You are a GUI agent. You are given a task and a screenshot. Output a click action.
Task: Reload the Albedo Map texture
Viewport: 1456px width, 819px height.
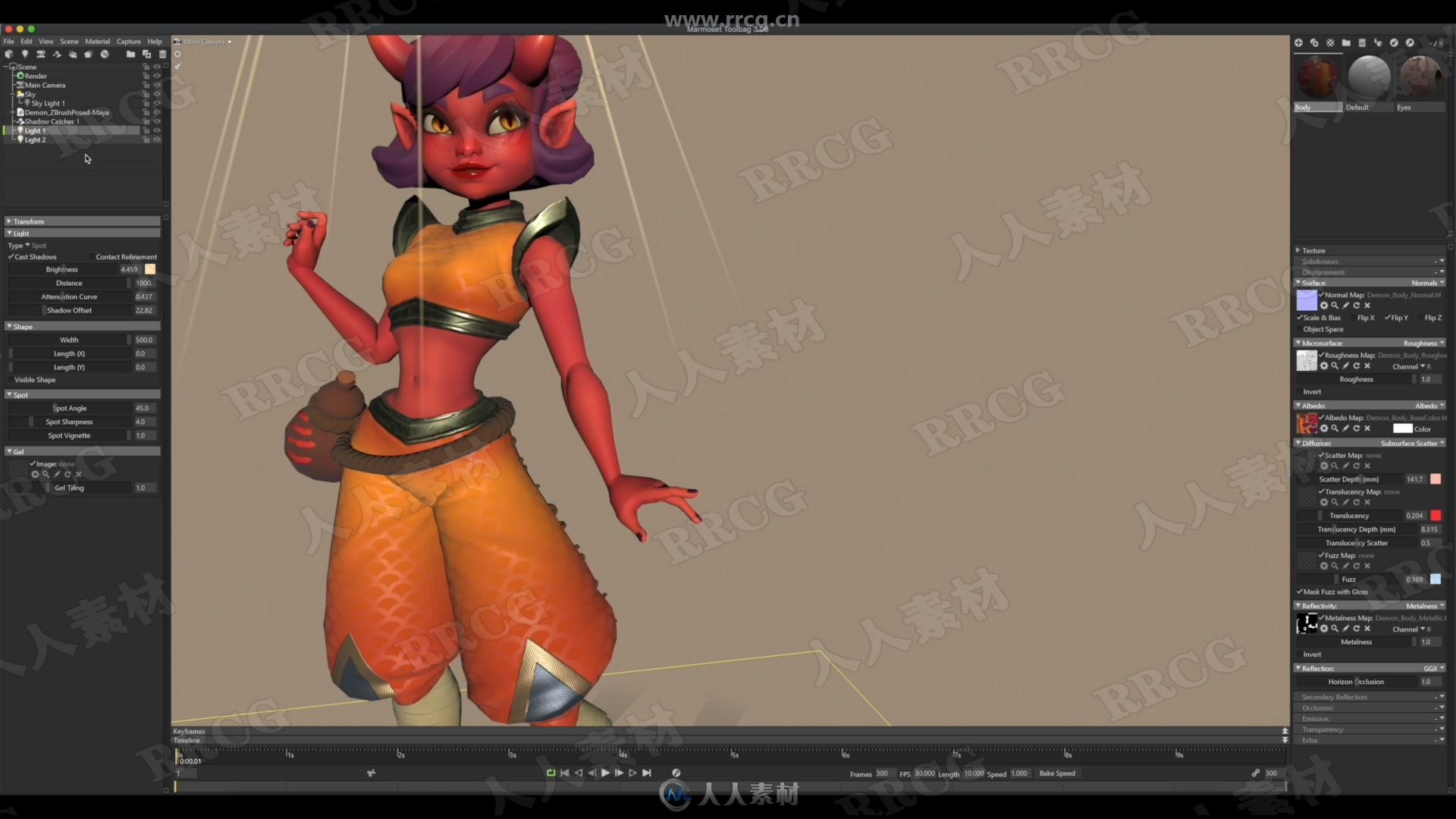(x=1357, y=428)
